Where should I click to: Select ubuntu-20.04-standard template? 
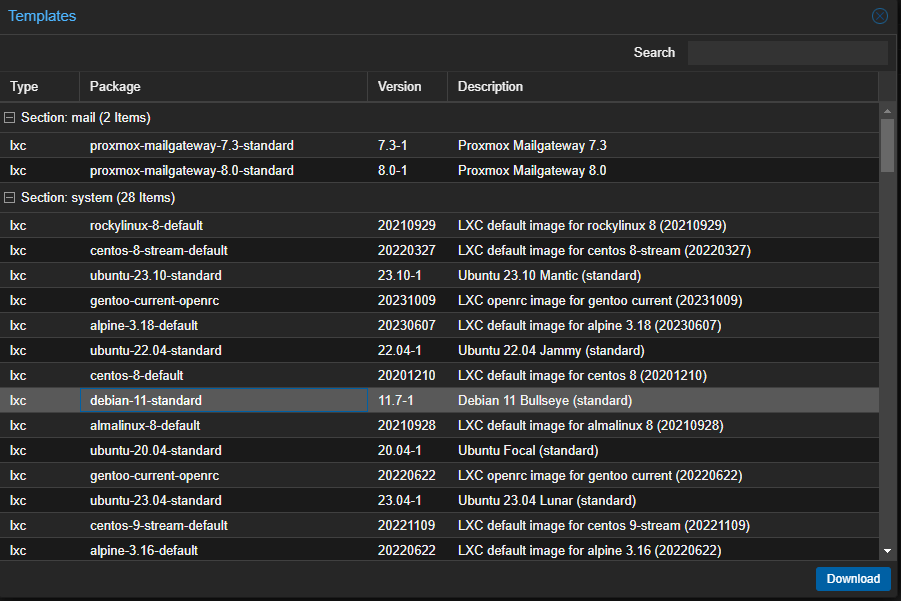tap(439, 450)
